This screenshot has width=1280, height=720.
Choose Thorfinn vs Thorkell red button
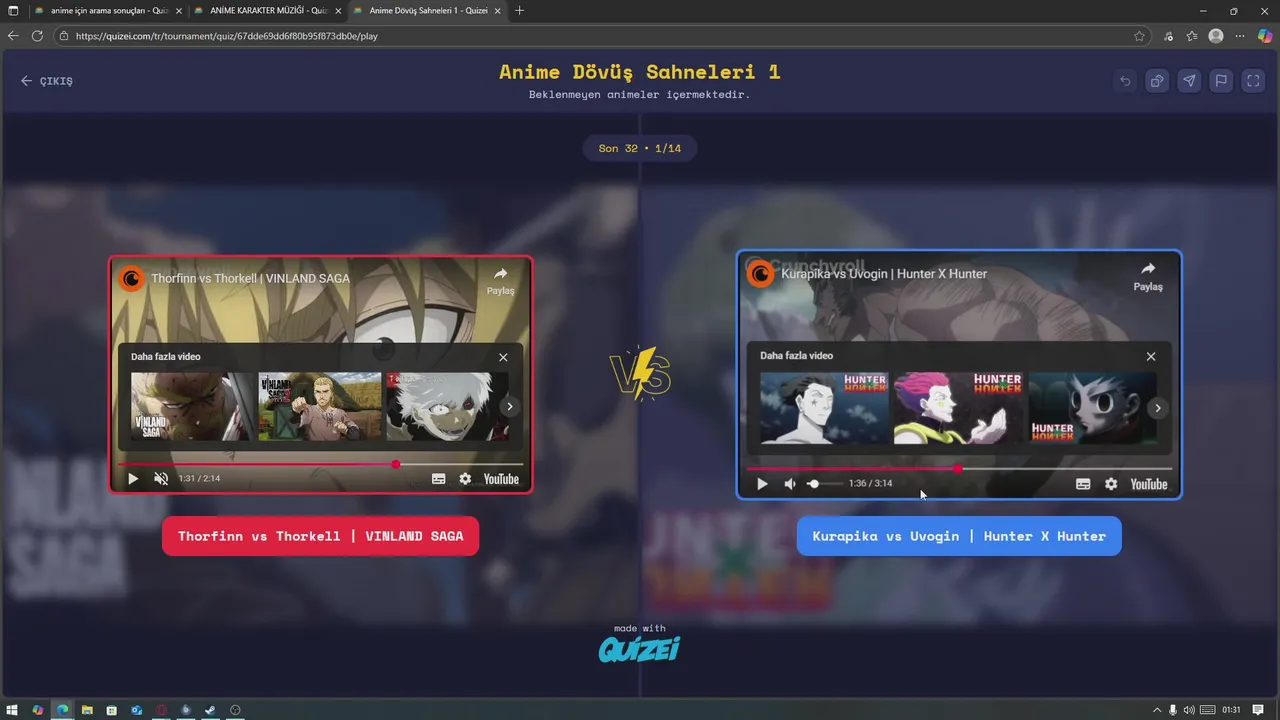320,536
